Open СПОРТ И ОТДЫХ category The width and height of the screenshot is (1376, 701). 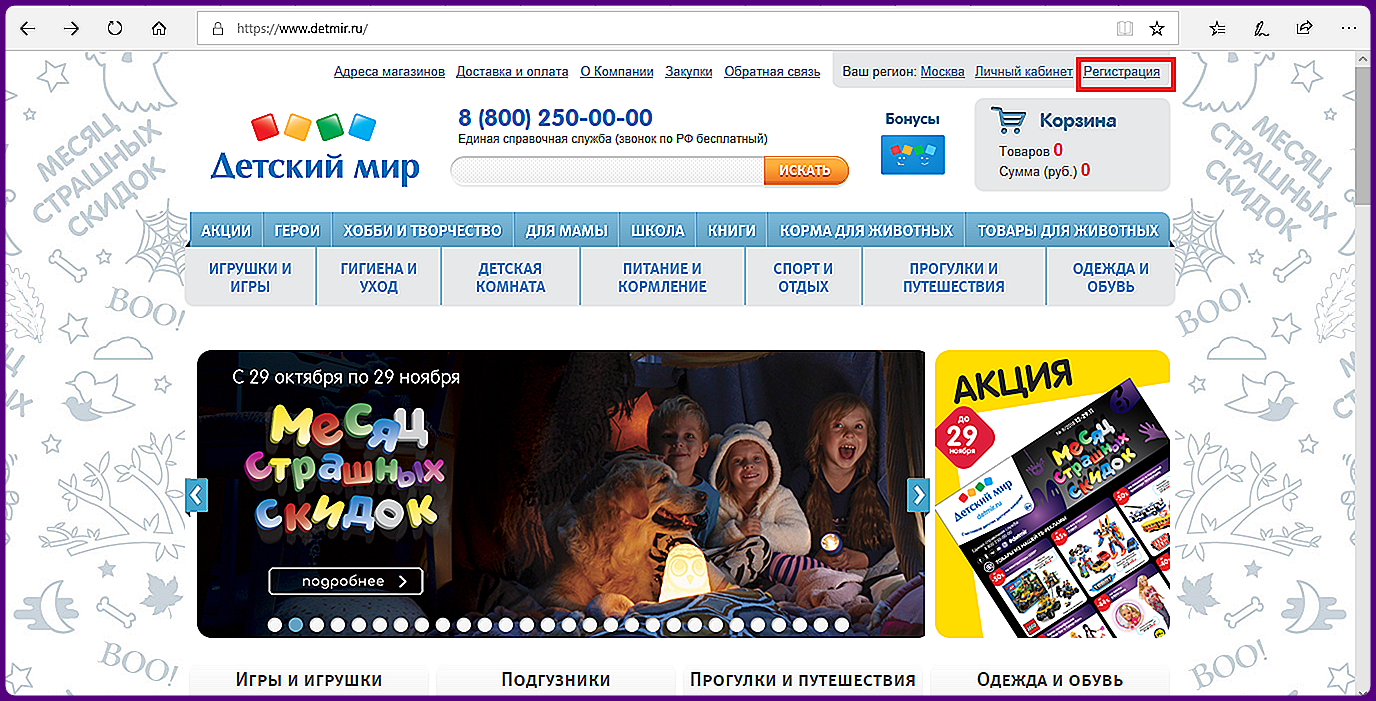coord(803,277)
